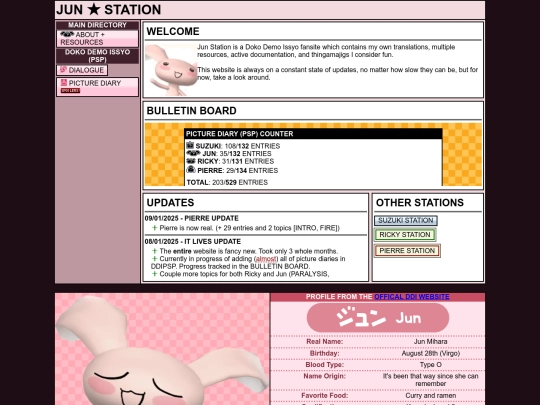Click the pink Jun name banner
The height and width of the screenshot is (405, 540).
pyautogui.click(x=378, y=318)
